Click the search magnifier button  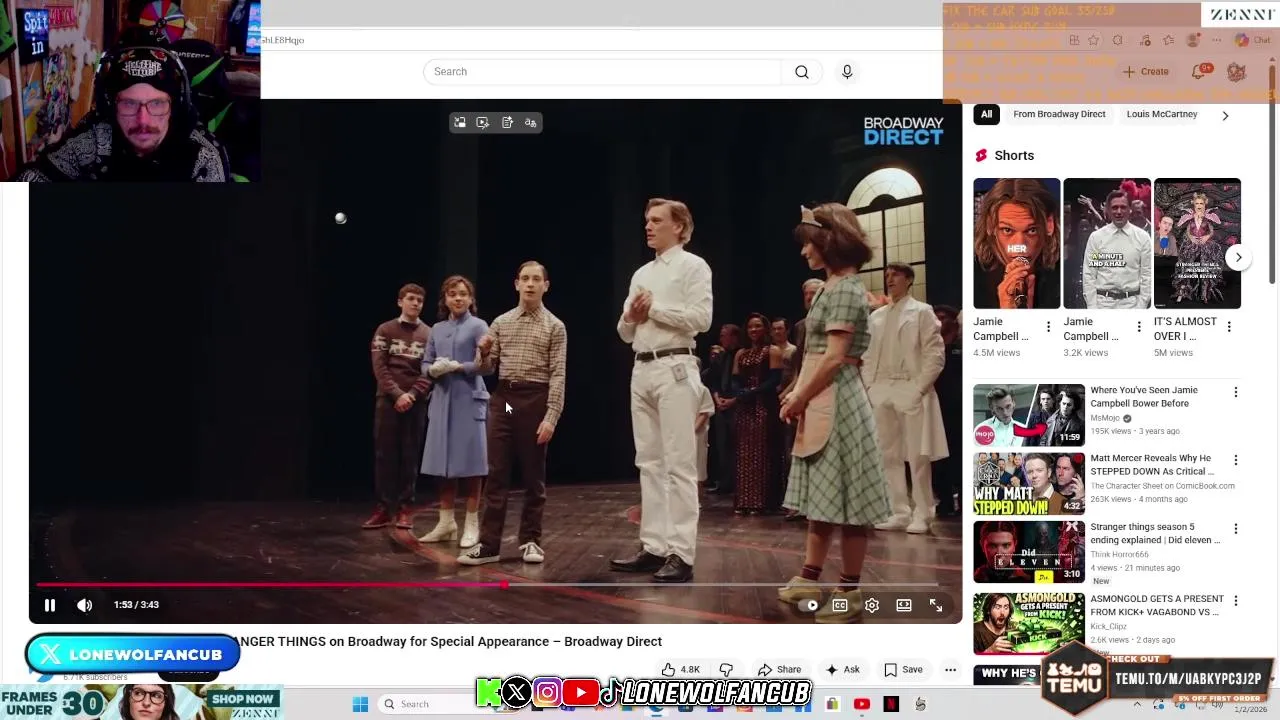[x=802, y=72]
